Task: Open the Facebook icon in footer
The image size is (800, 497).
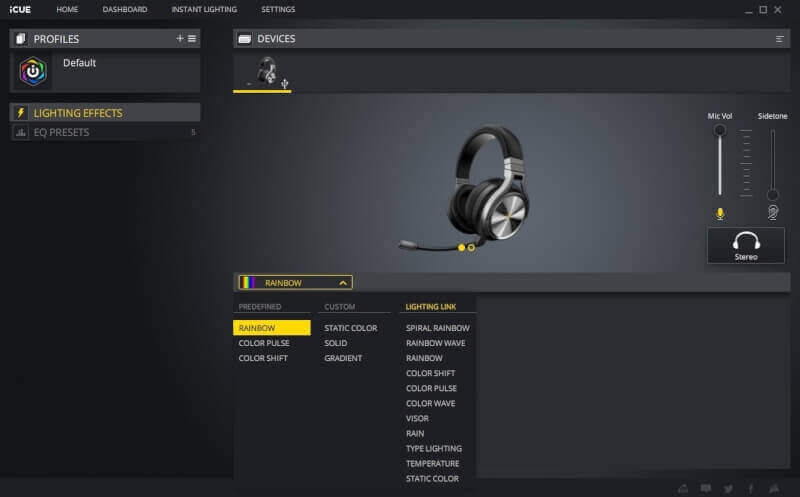Action: (751, 488)
